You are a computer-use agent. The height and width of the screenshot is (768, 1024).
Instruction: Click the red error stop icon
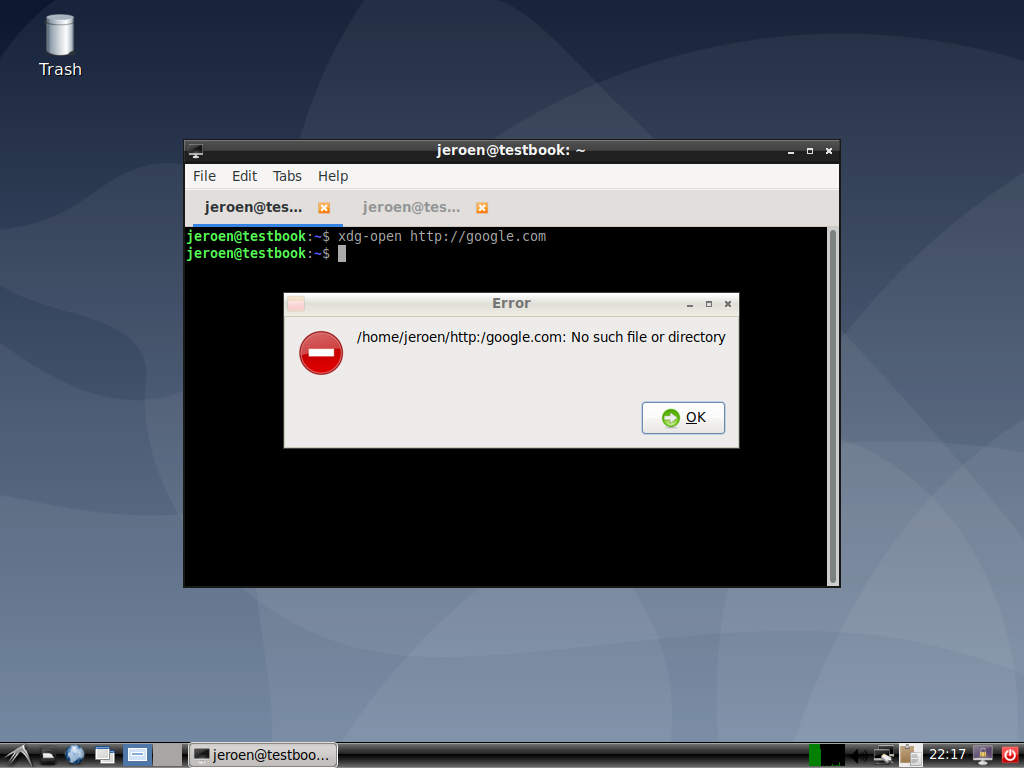pos(321,353)
